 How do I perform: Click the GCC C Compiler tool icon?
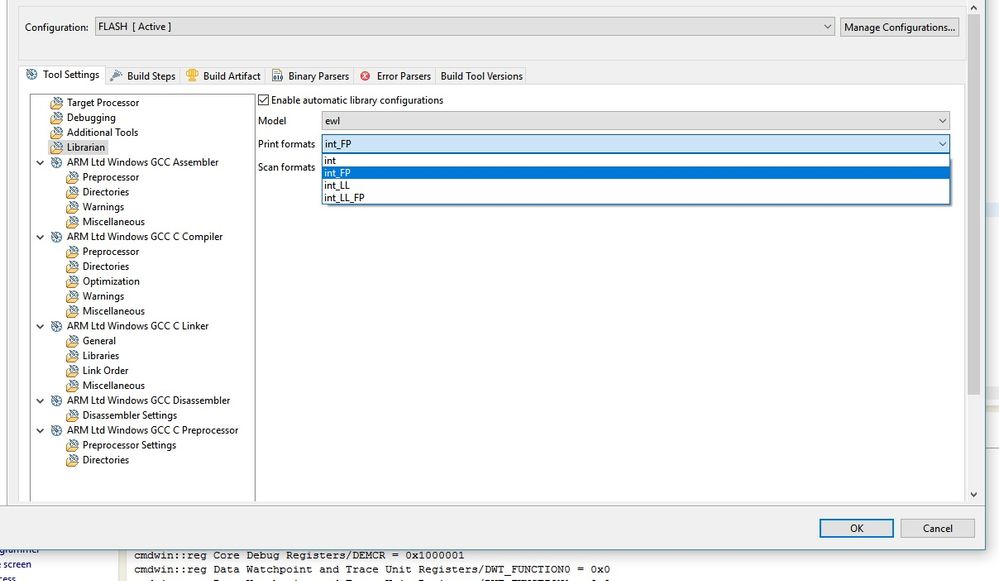click(57, 236)
